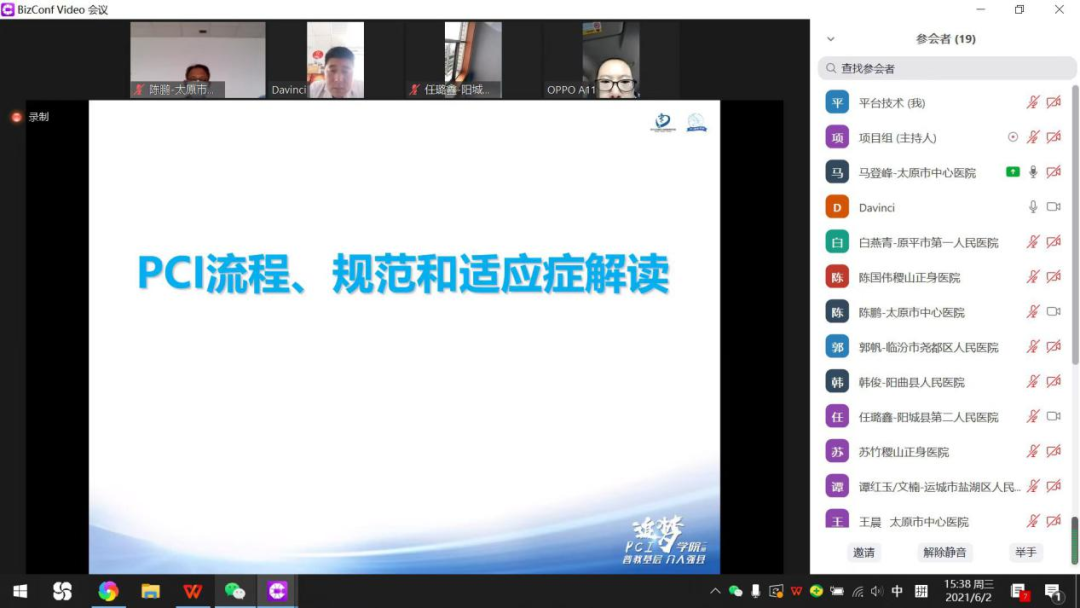Screen dimensions: 1080x608
Task: Click the green screen-sharing icon beside 马登峰
Action: 1013,172
